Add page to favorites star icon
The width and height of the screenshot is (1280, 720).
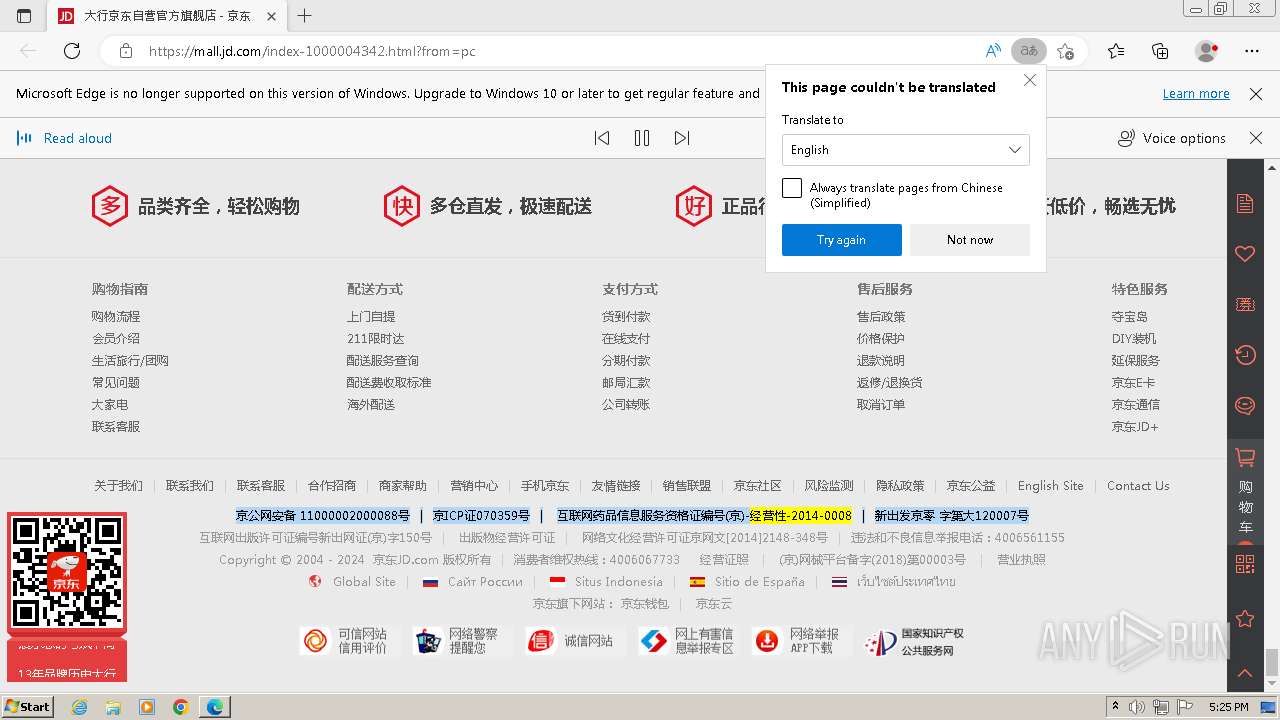[1066, 51]
